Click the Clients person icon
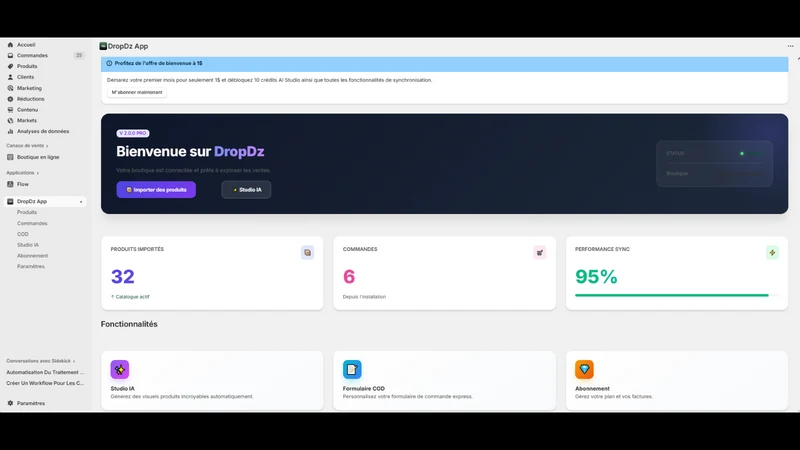 10,77
